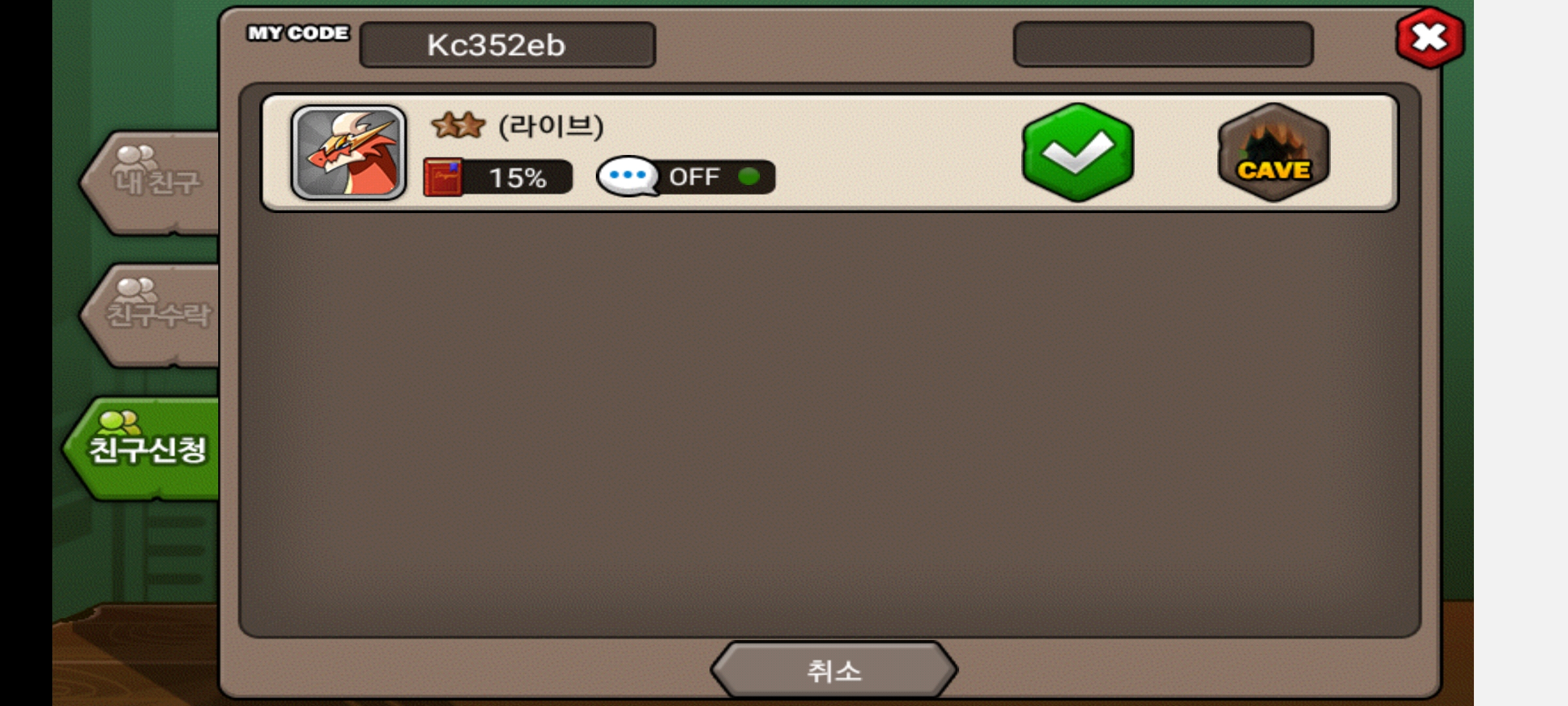The width and height of the screenshot is (1568, 706).
Task: Visit the friend's CAVE
Action: pos(1273,152)
